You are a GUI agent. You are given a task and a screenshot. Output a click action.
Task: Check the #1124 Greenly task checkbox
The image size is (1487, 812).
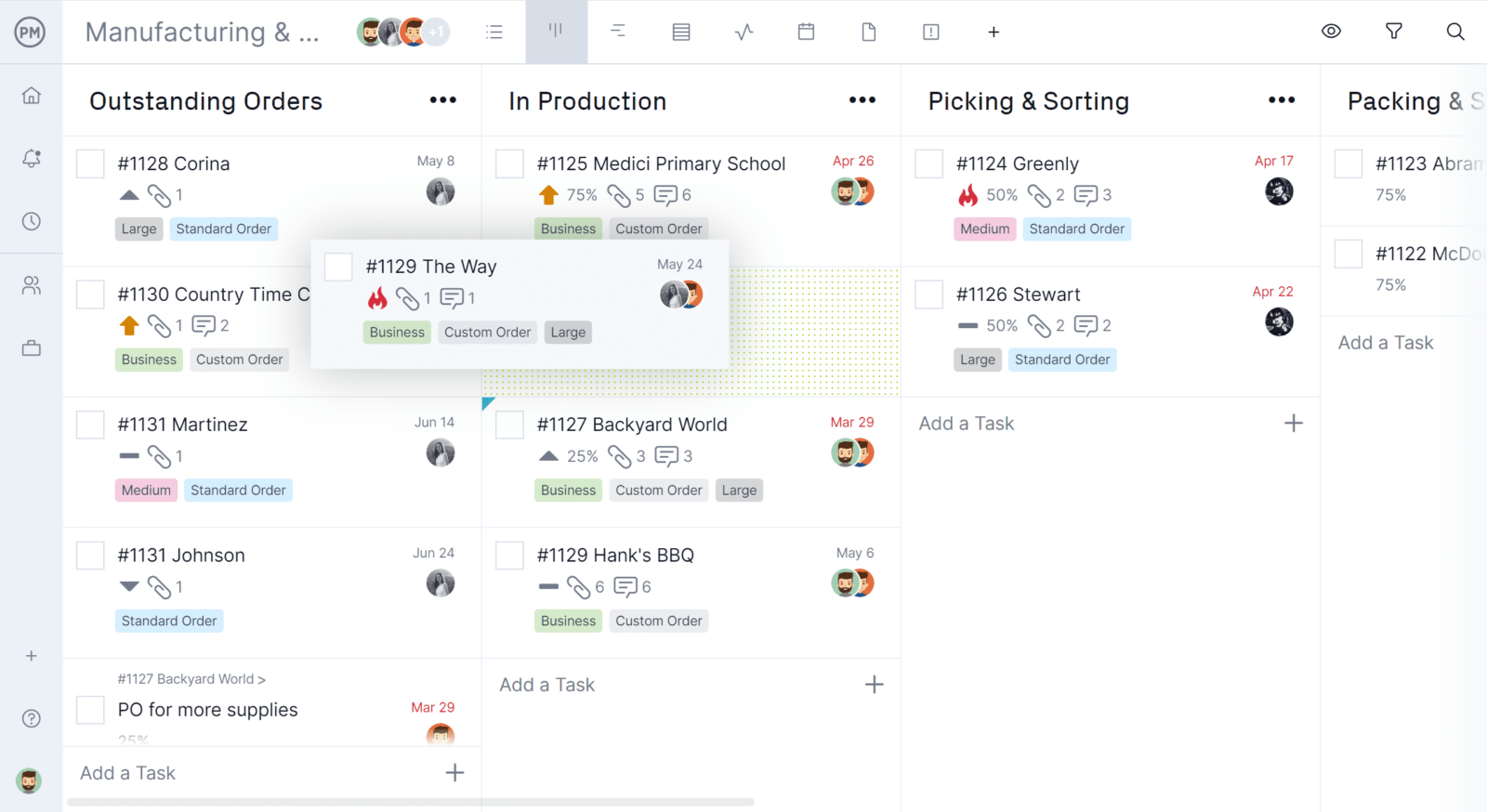click(928, 163)
